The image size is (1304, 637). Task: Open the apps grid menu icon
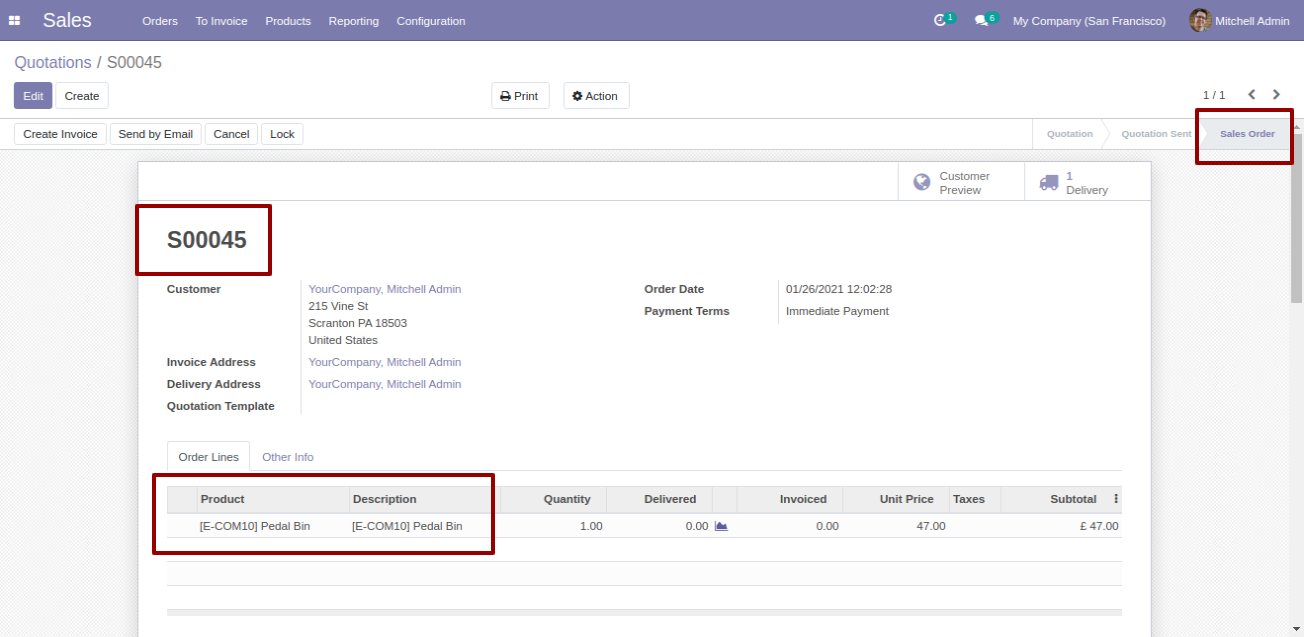tap(15, 20)
